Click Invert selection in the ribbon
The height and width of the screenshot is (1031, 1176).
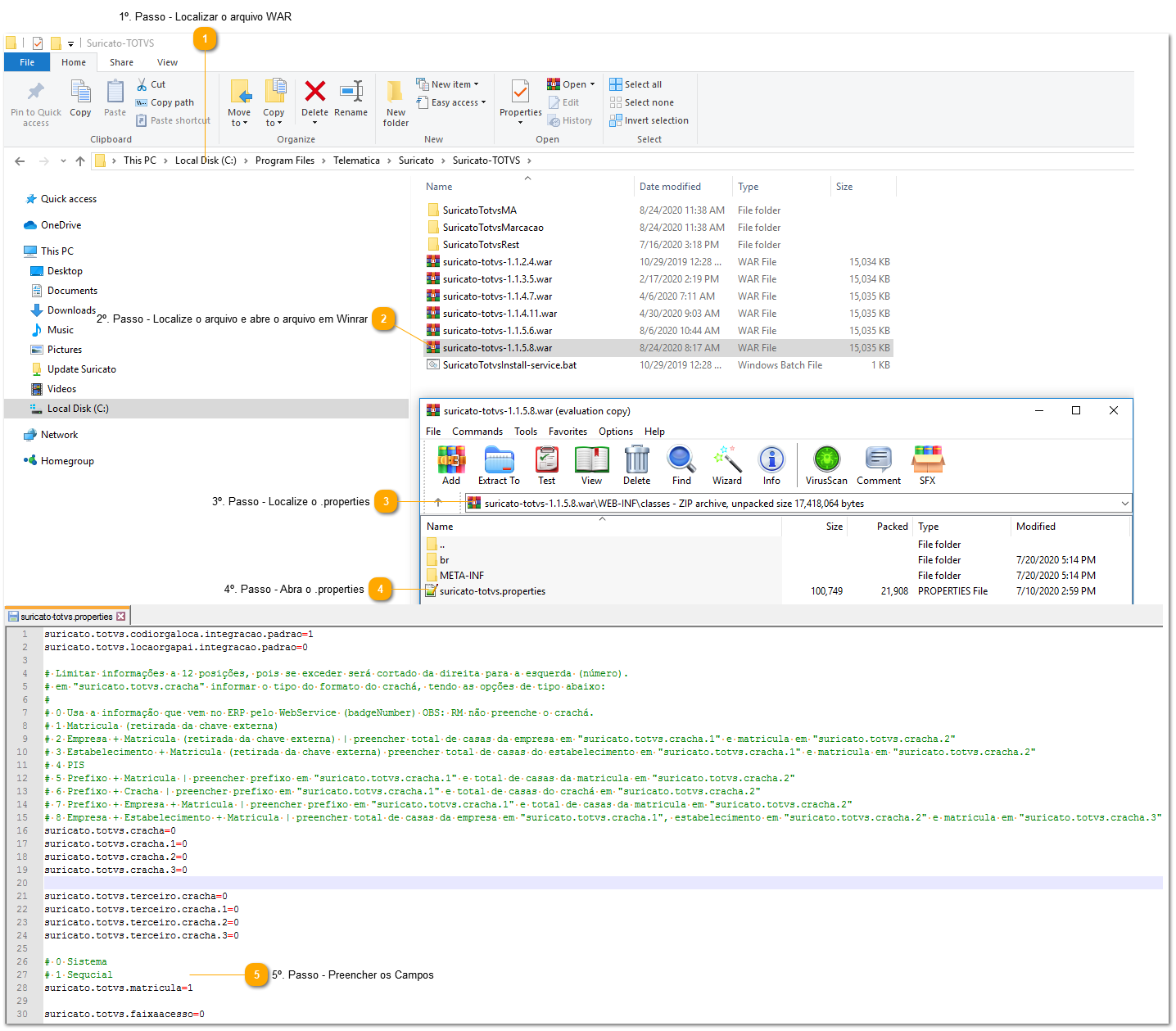656,120
